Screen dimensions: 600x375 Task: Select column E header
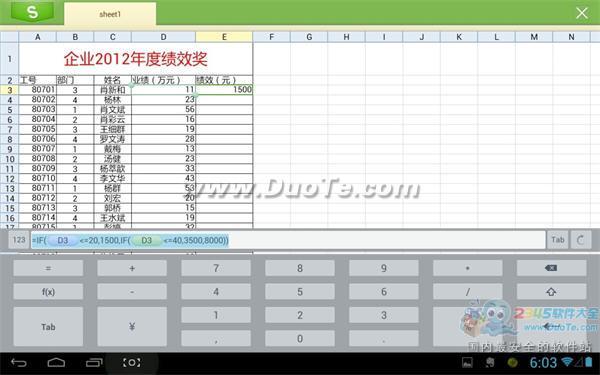tap(224, 37)
